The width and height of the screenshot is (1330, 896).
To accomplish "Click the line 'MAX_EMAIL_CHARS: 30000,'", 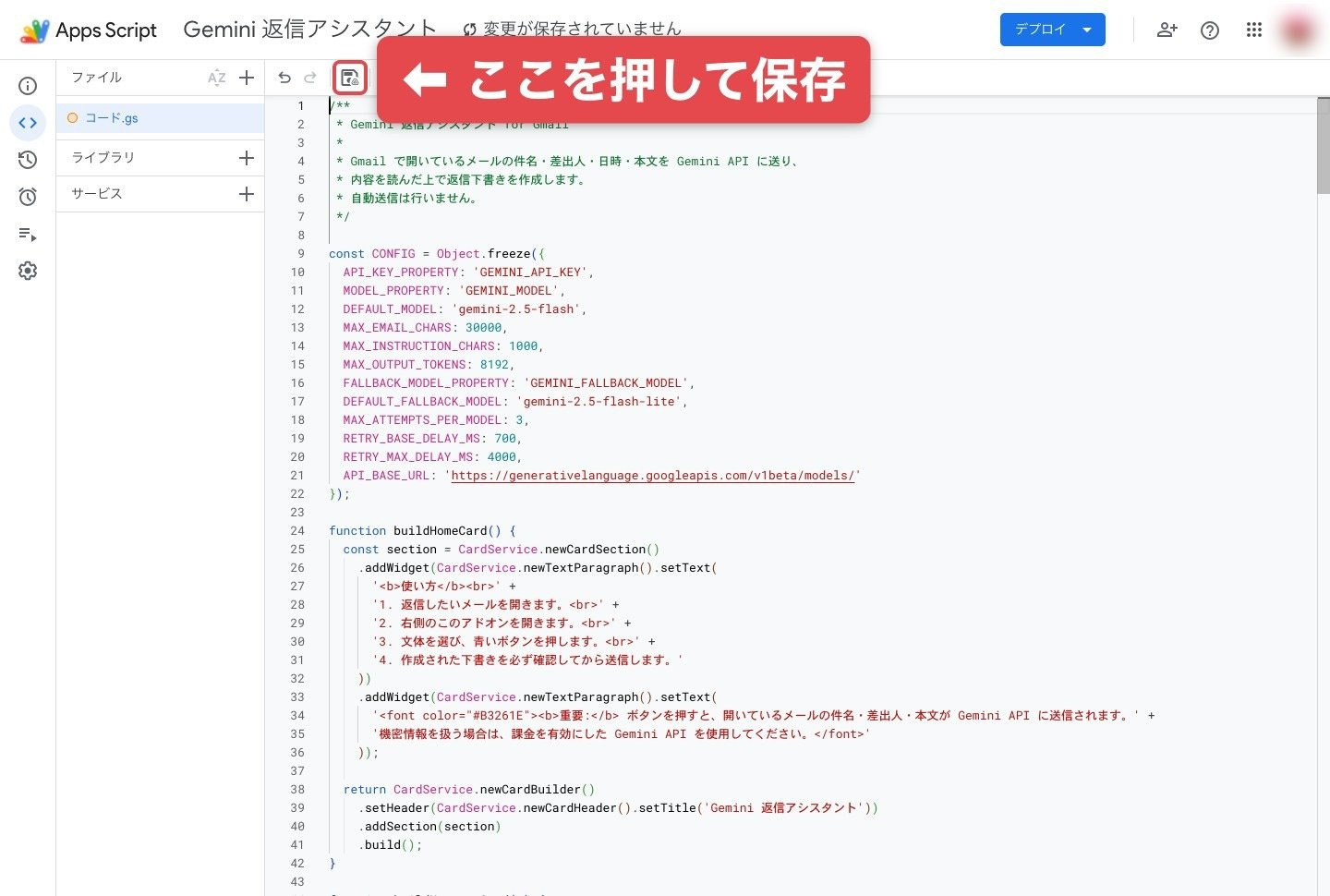I will click(x=425, y=328).
